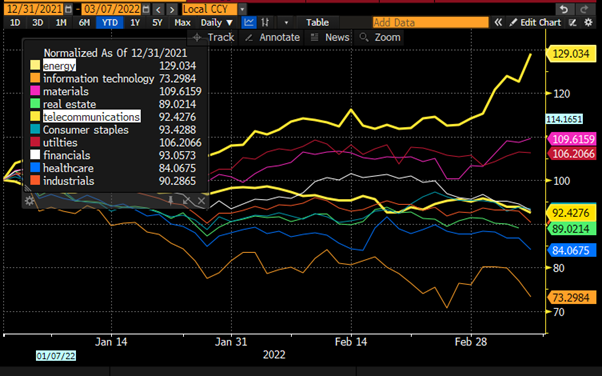This screenshot has width=602, height=376.
Task: Select the line chart type icon
Action: 249,22
